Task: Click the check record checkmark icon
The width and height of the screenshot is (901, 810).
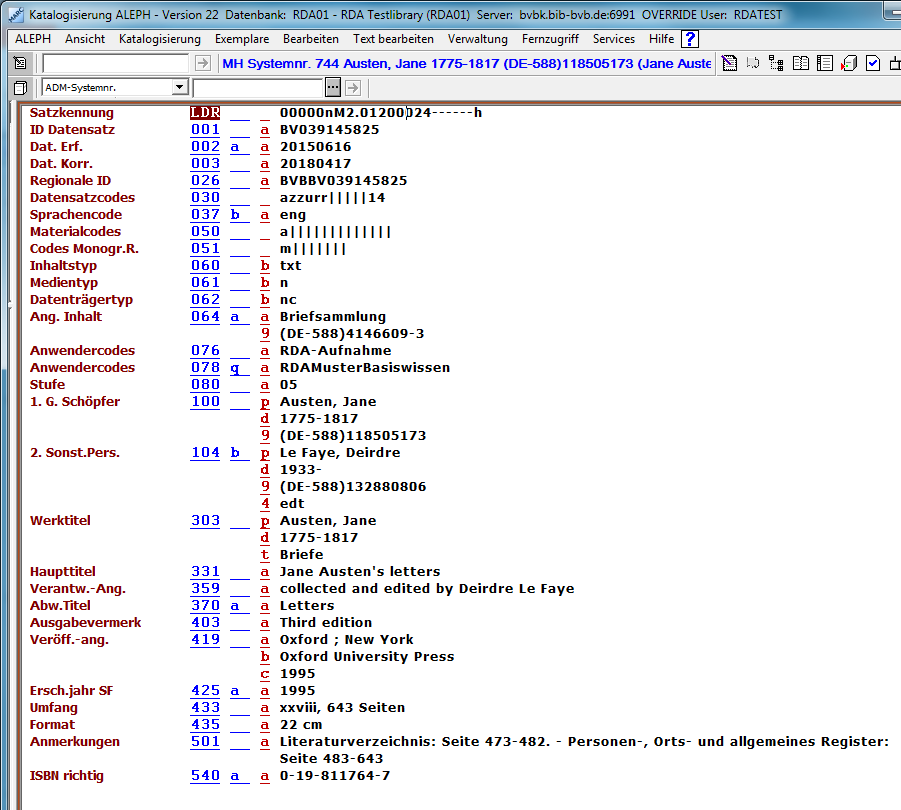Action: pyautogui.click(x=873, y=63)
